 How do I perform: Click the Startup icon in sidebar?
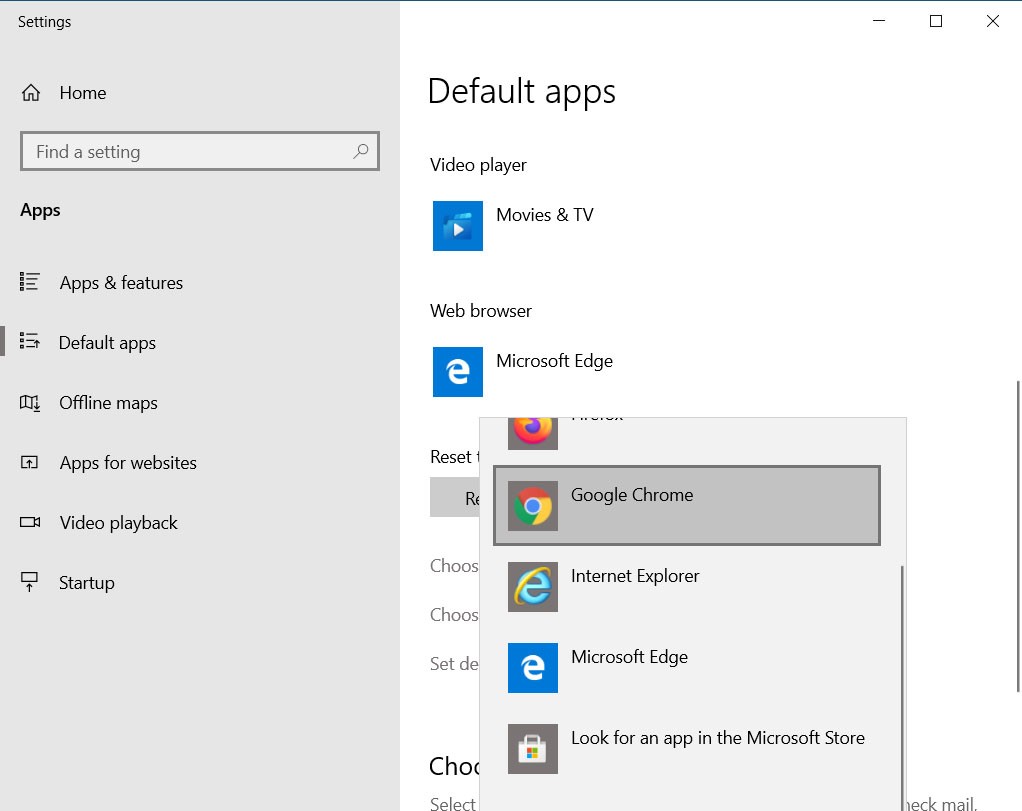[x=30, y=583]
